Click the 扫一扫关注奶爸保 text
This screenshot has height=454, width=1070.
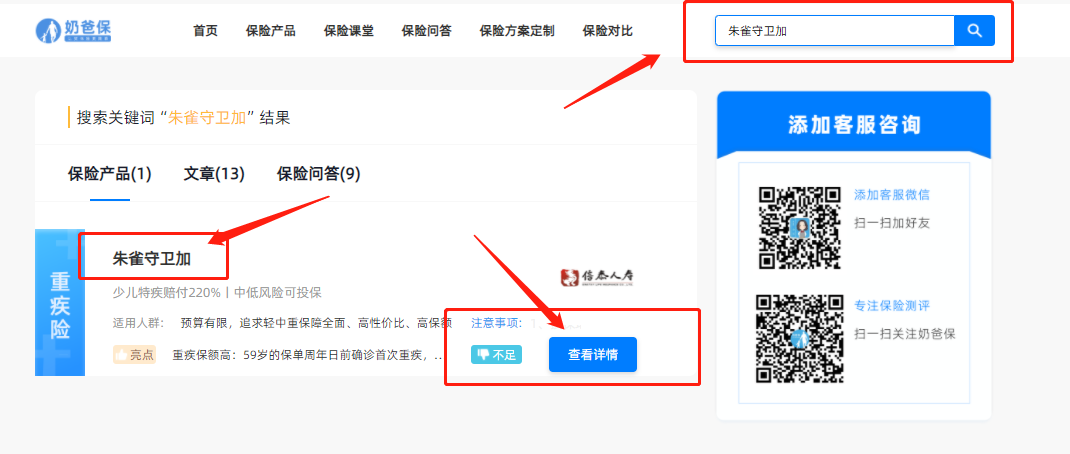click(905, 334)
